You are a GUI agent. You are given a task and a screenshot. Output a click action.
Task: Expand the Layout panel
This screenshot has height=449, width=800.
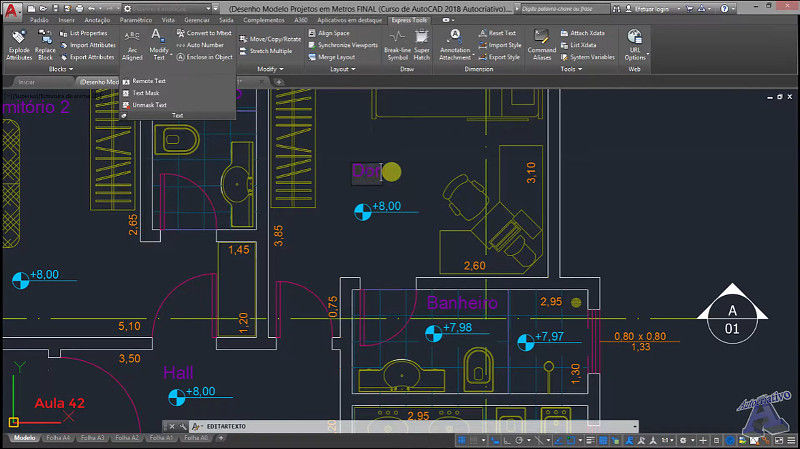coord(342,69)
